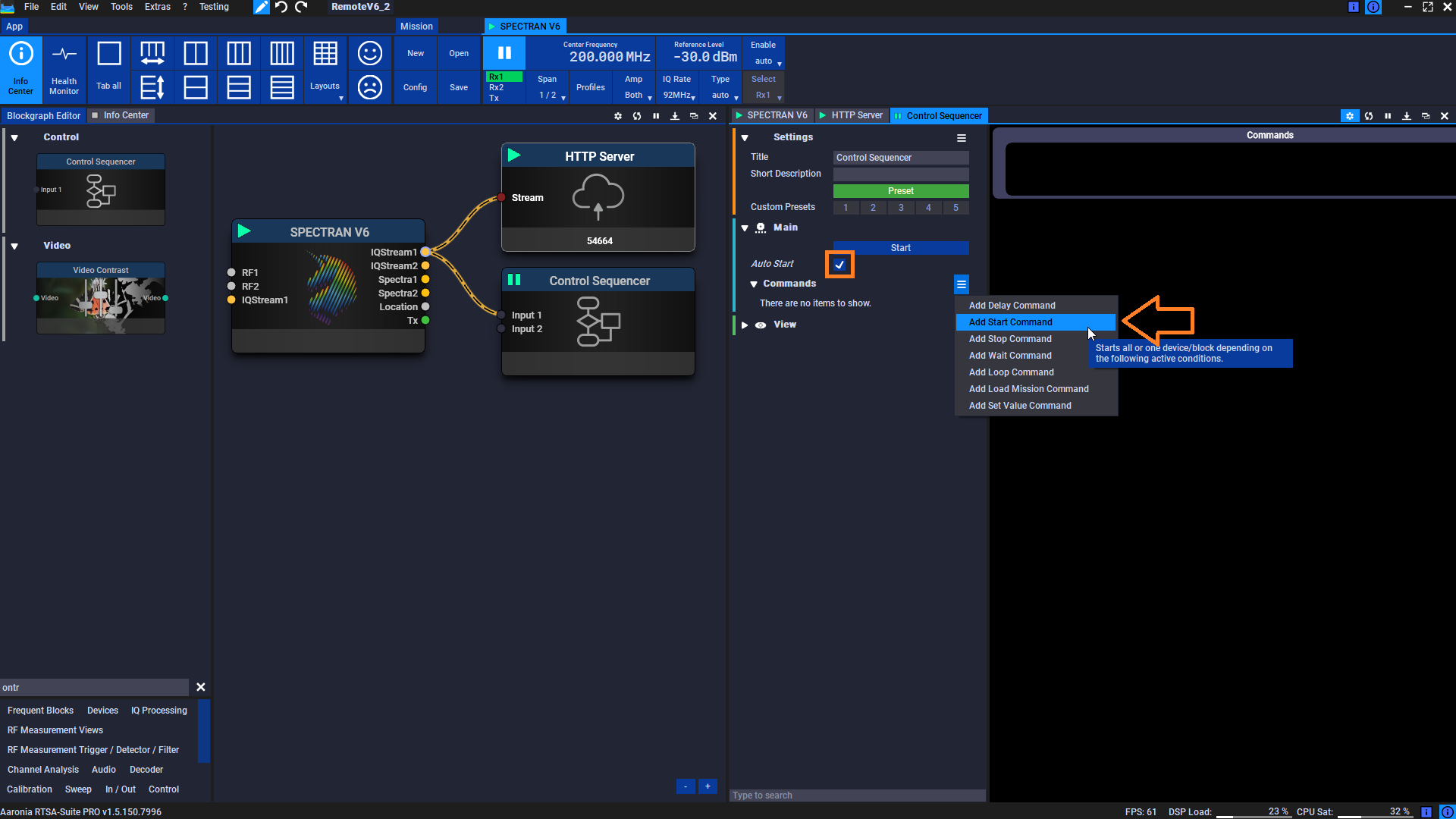The width and height of the screenshot is (1456, 819).
Task: Zoom in blockgraph with plus button
Action: tap(708, 786)
